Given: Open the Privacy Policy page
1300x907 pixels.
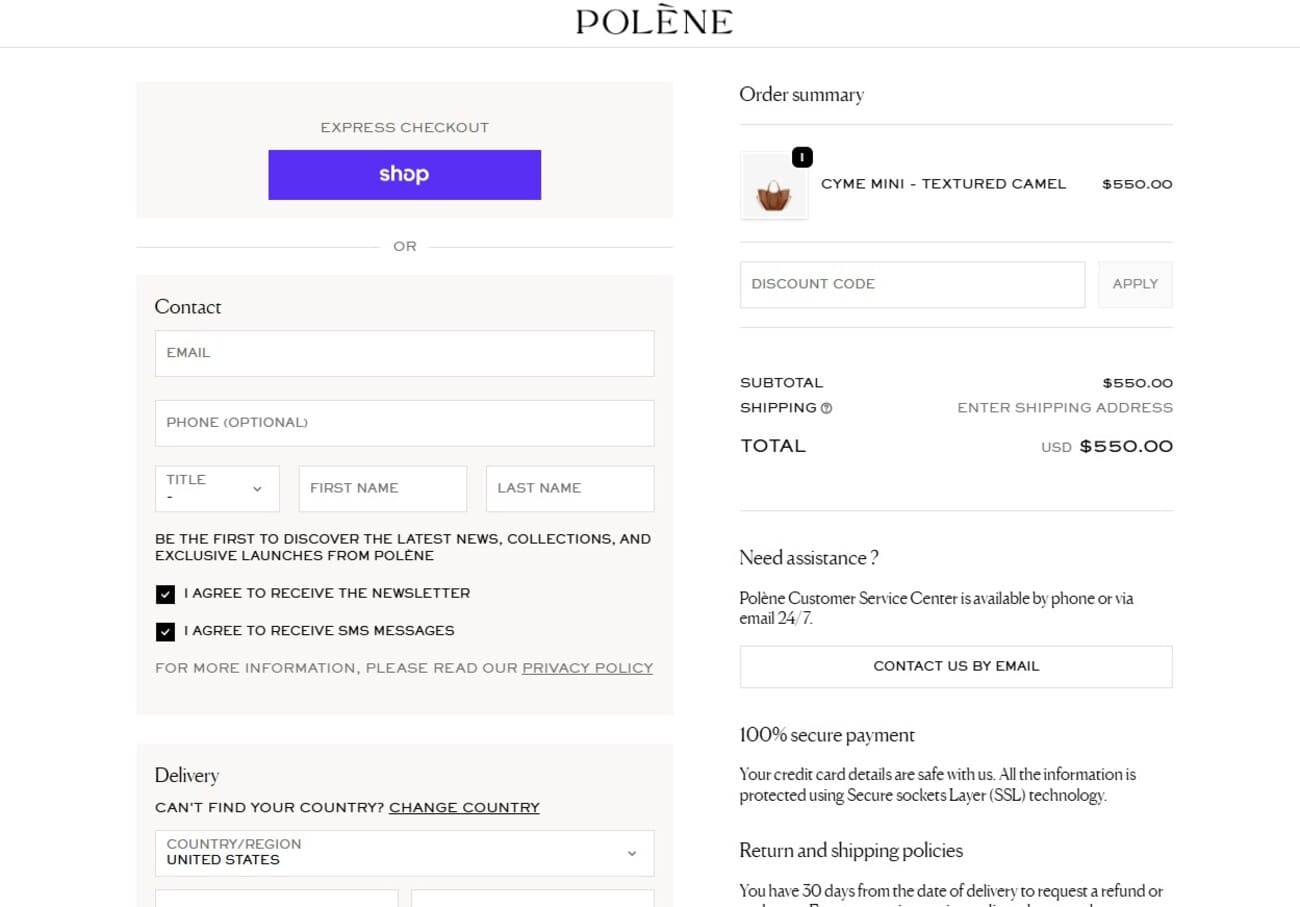Looking at the screenshot, I should point(587,668).
